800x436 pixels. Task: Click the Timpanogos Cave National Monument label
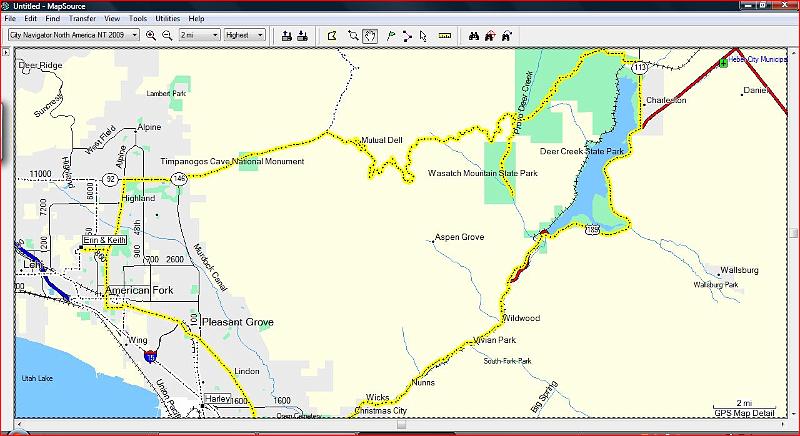pos(232,161)
